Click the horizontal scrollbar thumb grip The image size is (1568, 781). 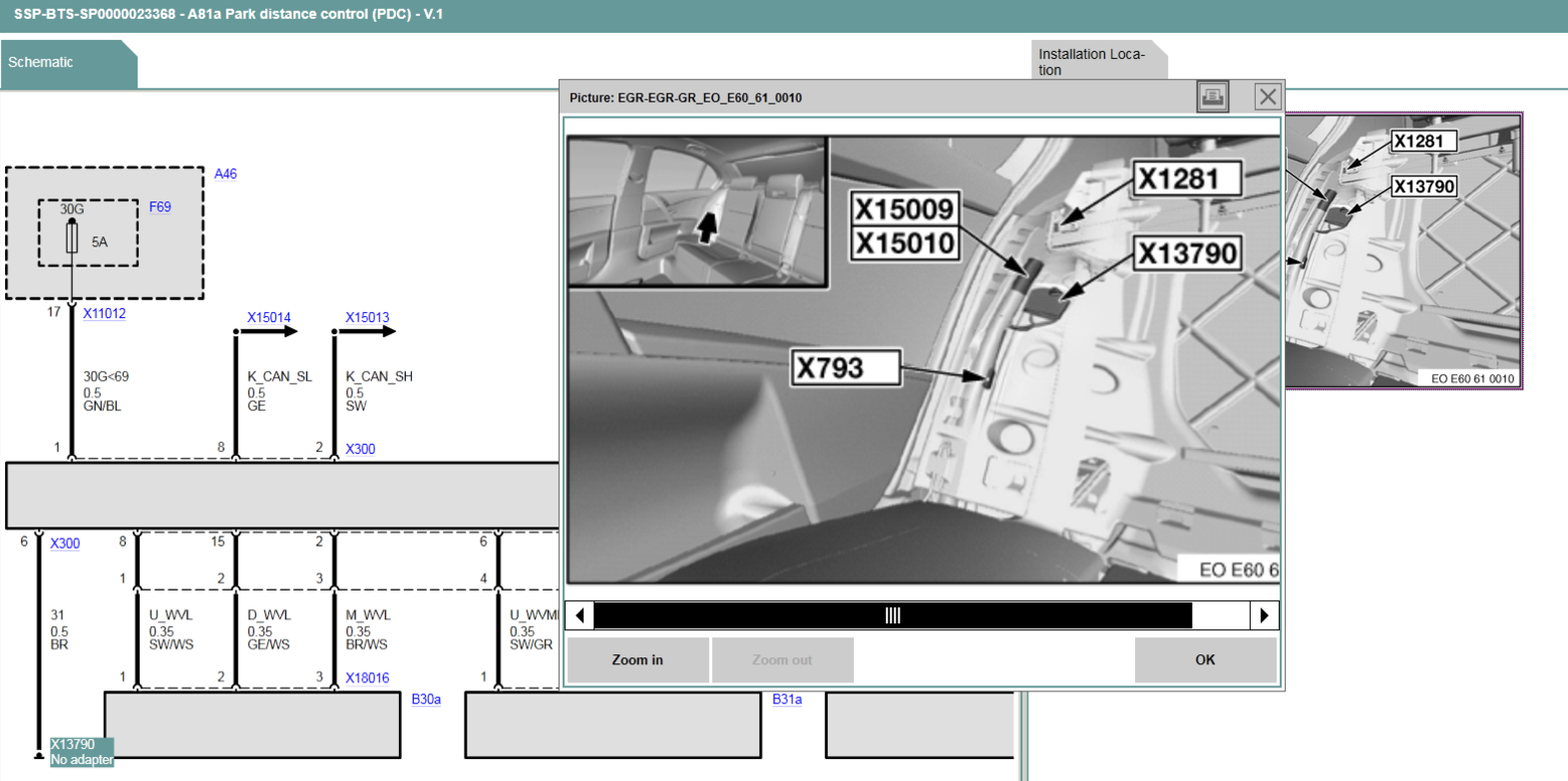(893, 615)
